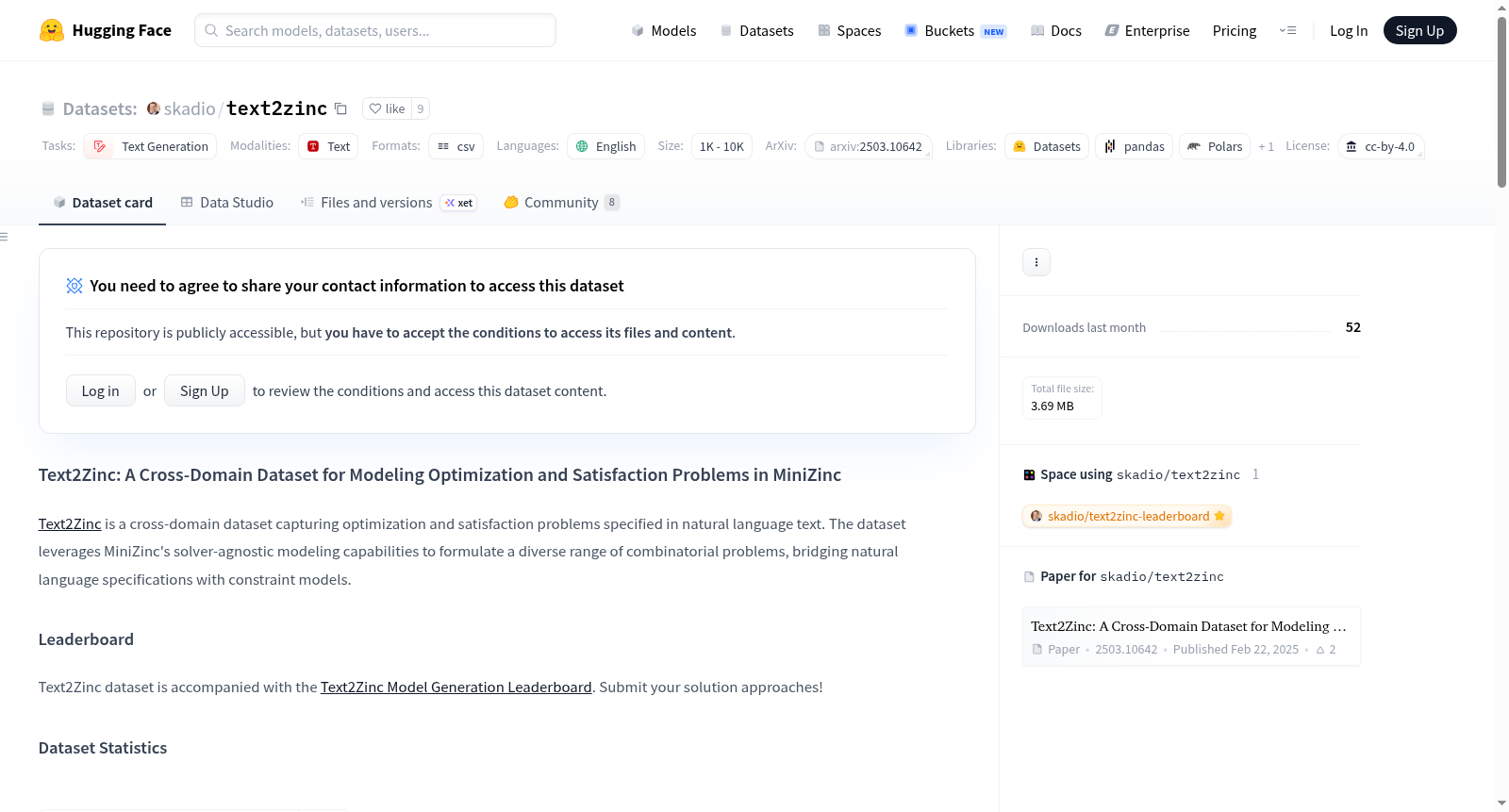Open Spaces in top navigation

tap(850, 30)
